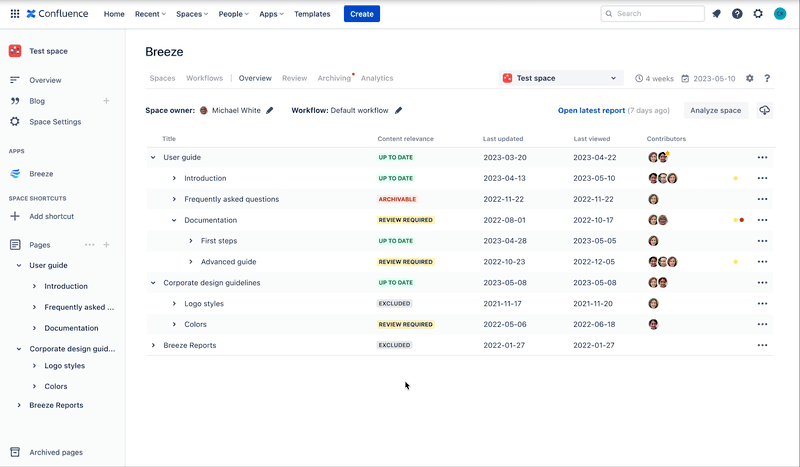Click the Search input field
This screenshot has width=800, height=467.
pyautogui.click(x=653, y=14)
